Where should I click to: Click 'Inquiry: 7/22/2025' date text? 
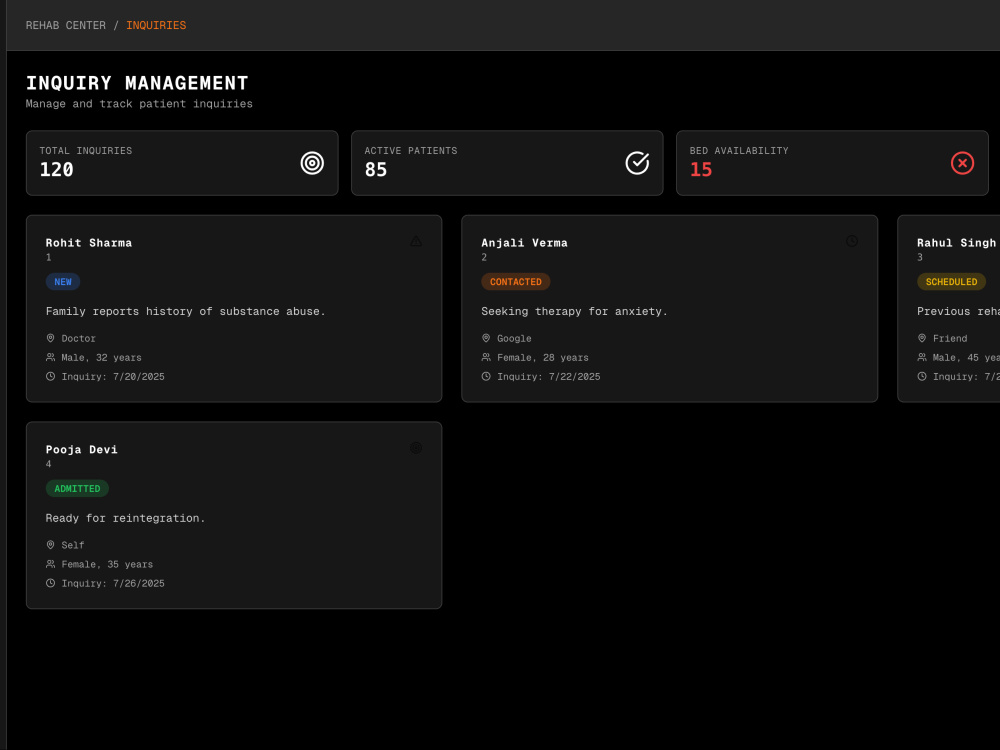548,377
